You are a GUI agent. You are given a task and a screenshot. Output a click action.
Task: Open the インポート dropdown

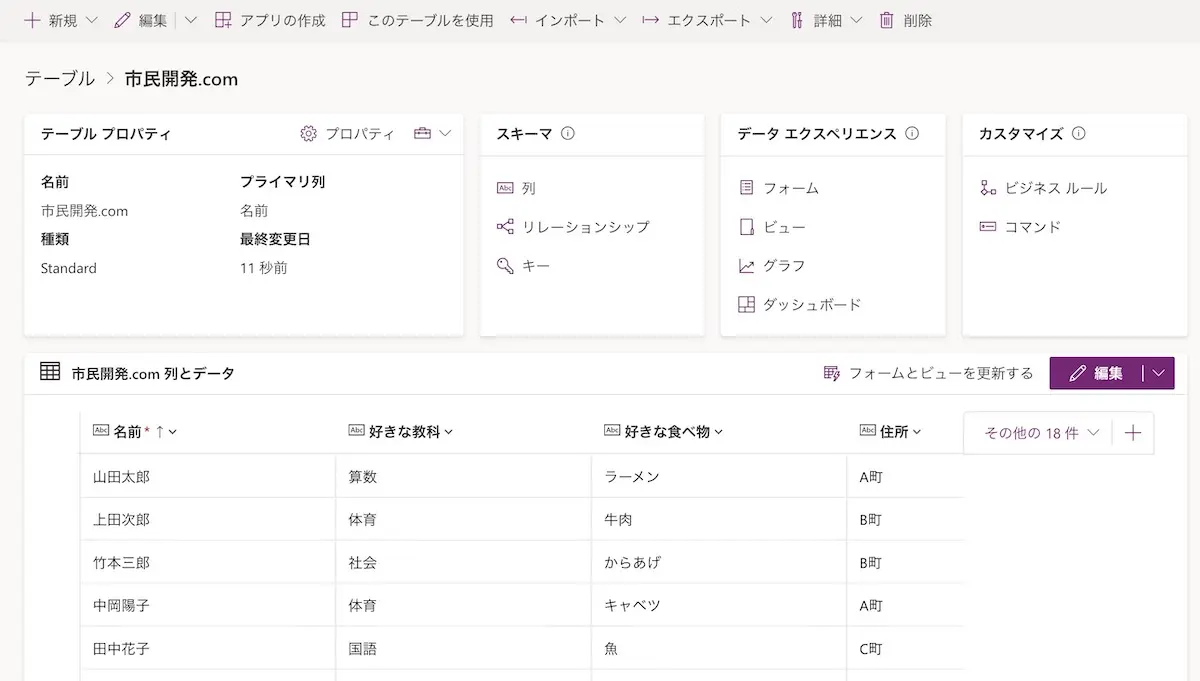pos(620,20)
